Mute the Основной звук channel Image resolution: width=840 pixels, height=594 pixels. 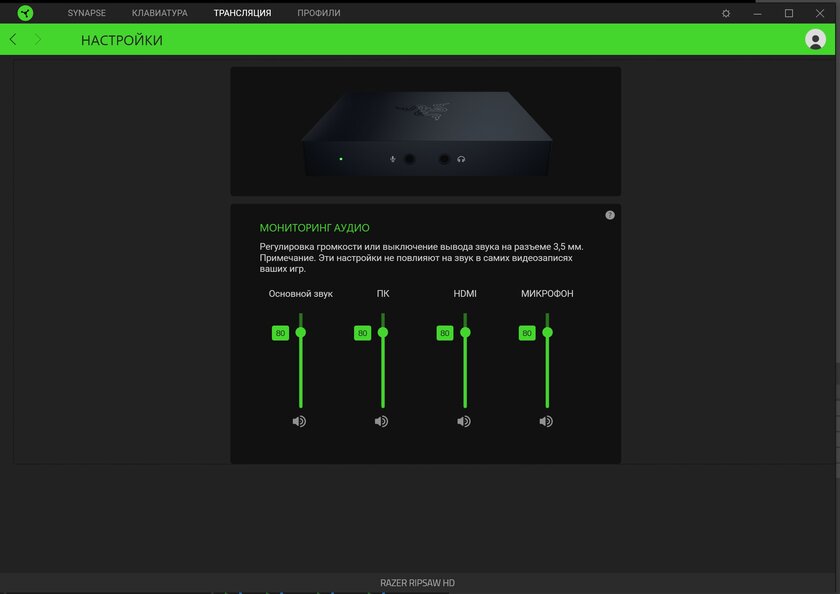(x=299, y=422)
